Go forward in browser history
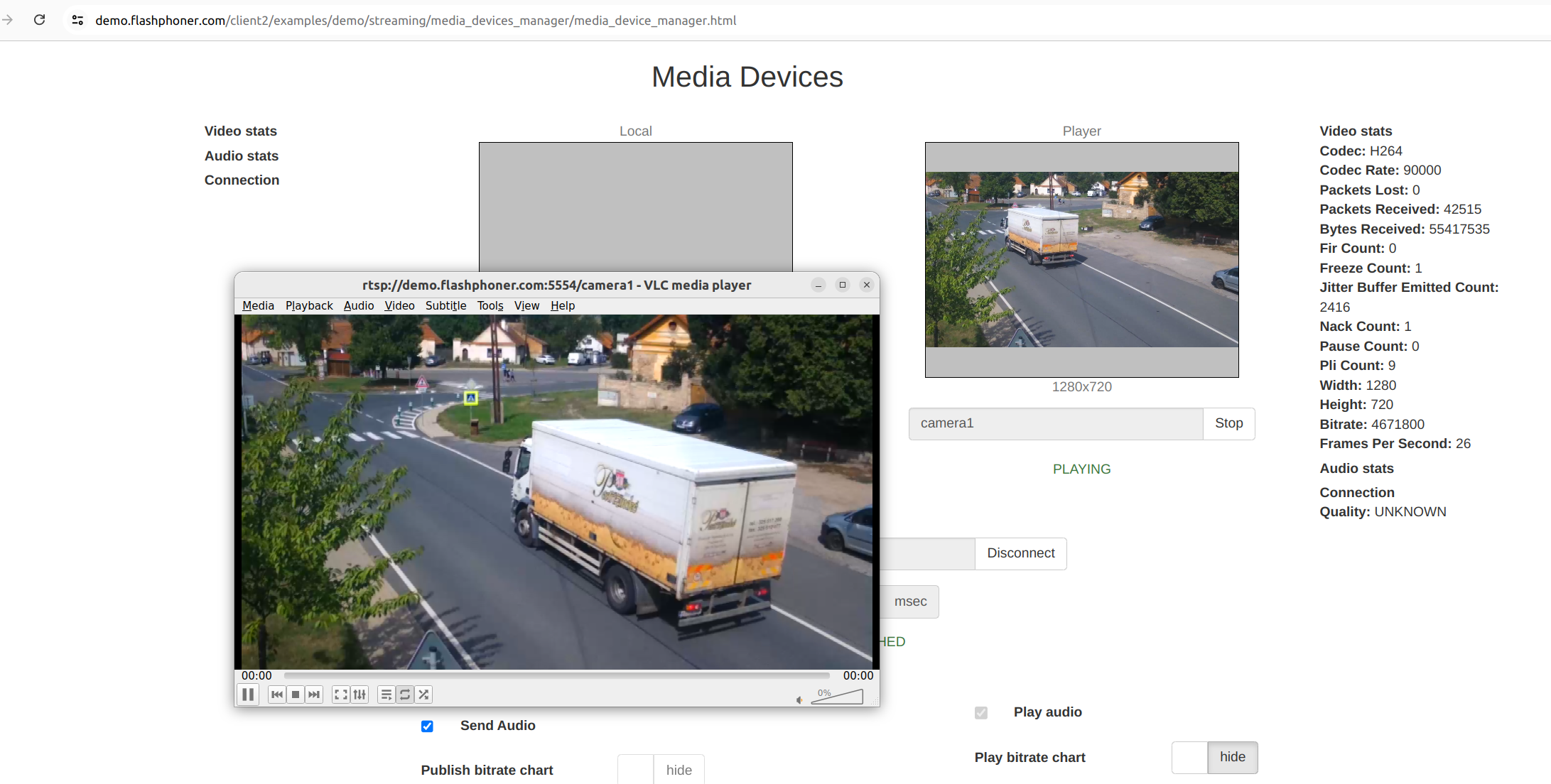1551x784 pixels. click(x=8, y=20)
